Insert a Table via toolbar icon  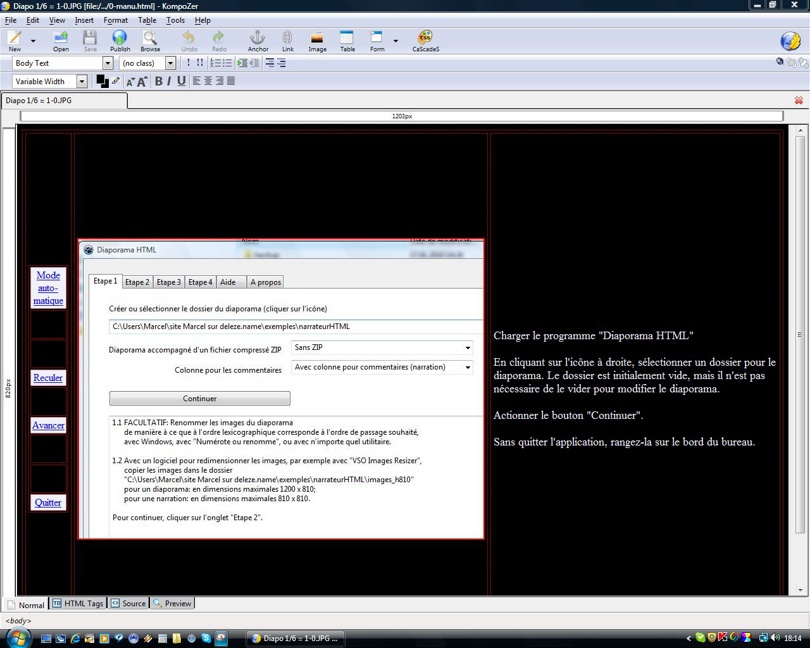(347, 41)
